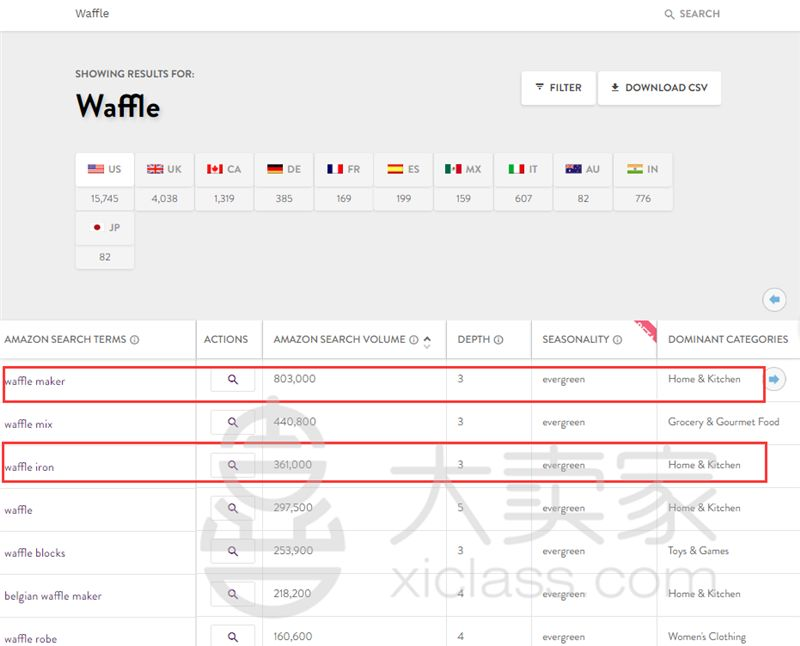The height and width of the screenshot is (646, 800).
Task: Click search action icon for waffle iron
Action: 233,465
